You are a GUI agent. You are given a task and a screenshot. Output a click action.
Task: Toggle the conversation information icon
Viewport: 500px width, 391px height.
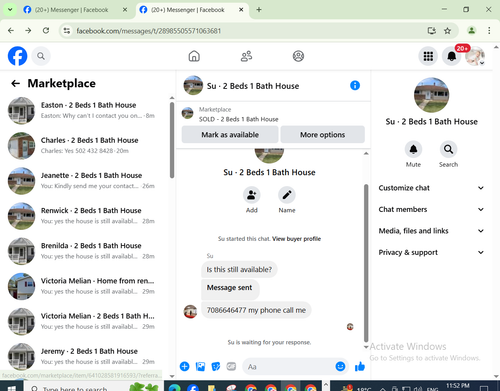point(355,85)
